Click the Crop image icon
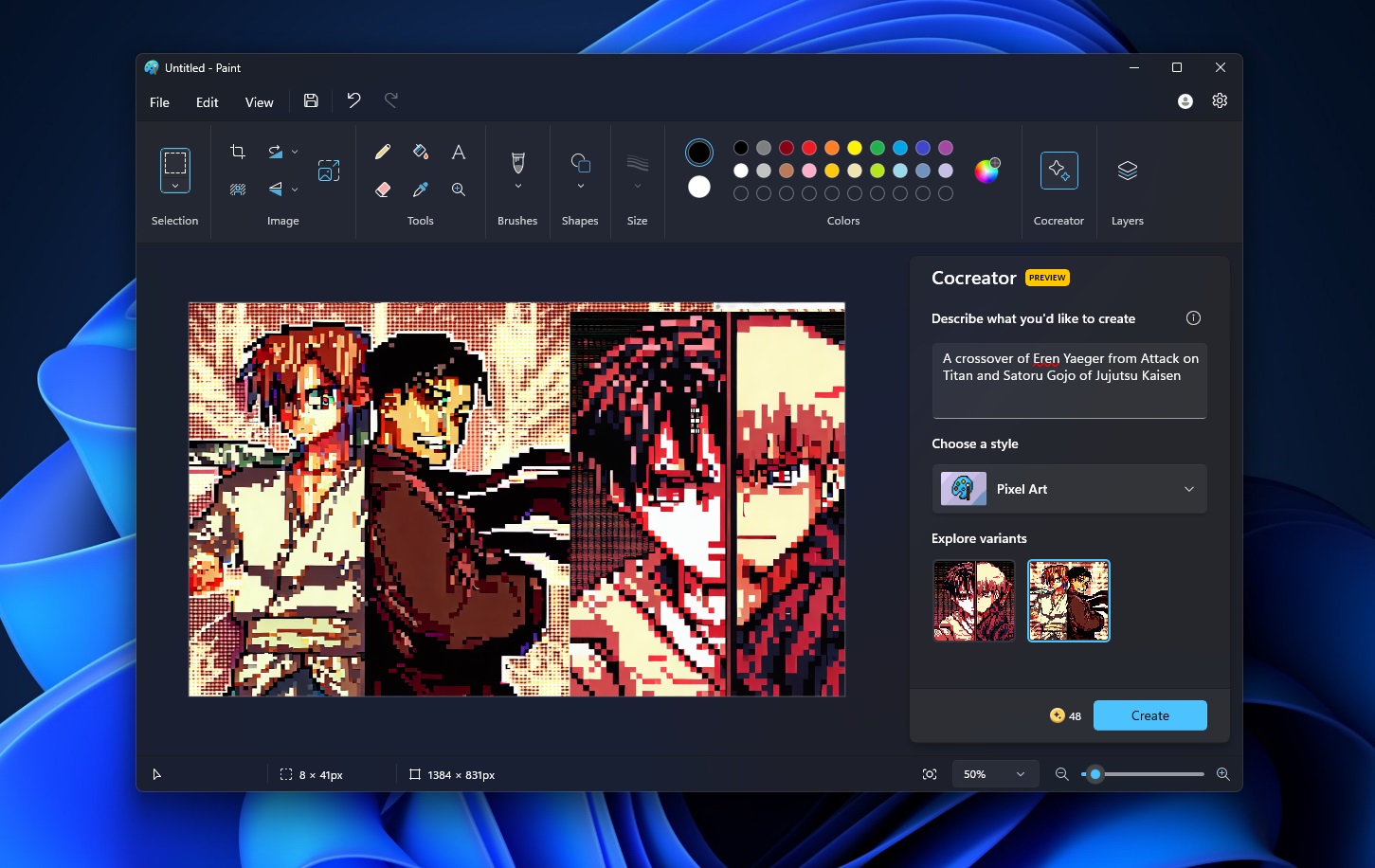The image size is (1375, 868). click(x=238, y=152)
